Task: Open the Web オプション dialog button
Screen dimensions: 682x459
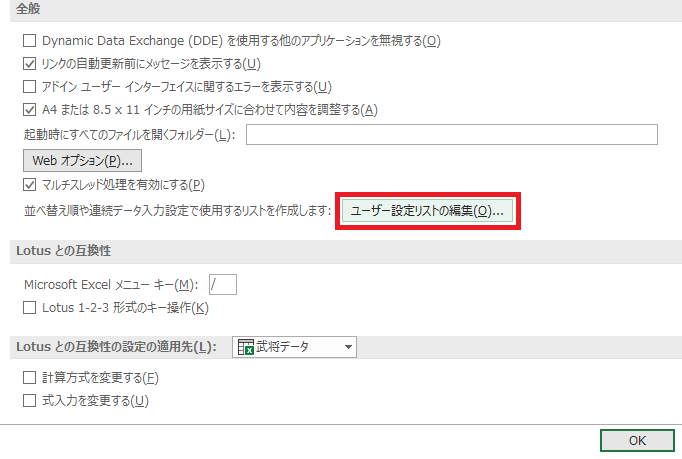Action: (x=82, y=161)
